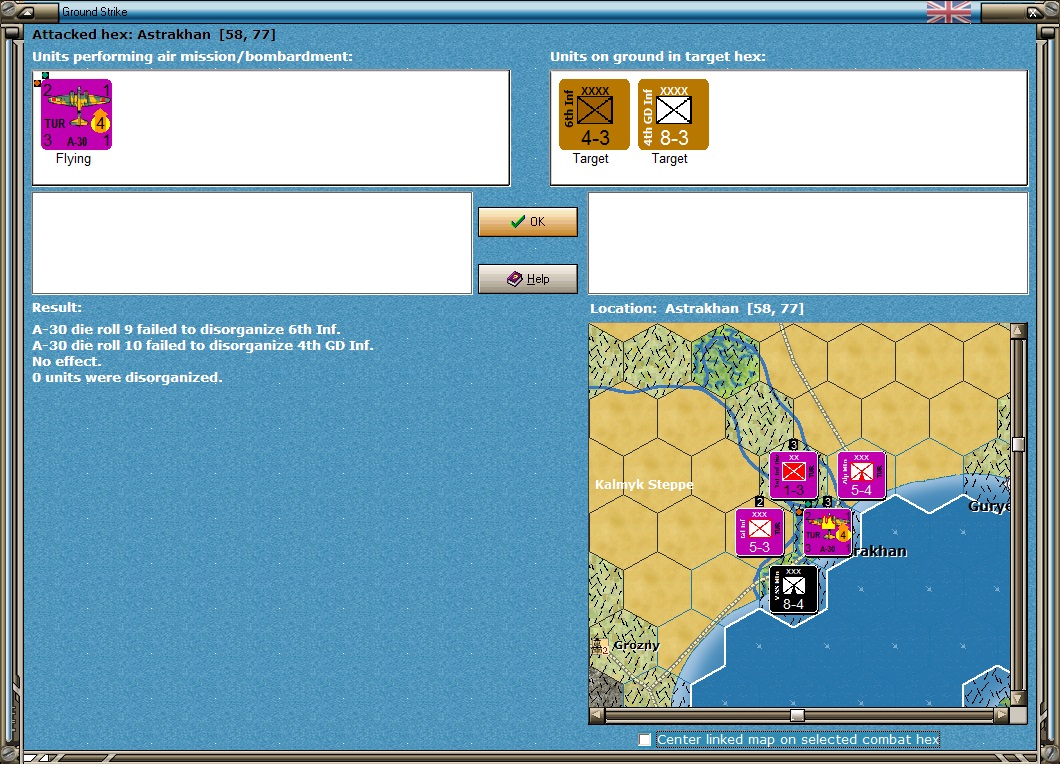
Task: Click map vertical scrollbar up arrow
Action: click(x=1019, y=331)
